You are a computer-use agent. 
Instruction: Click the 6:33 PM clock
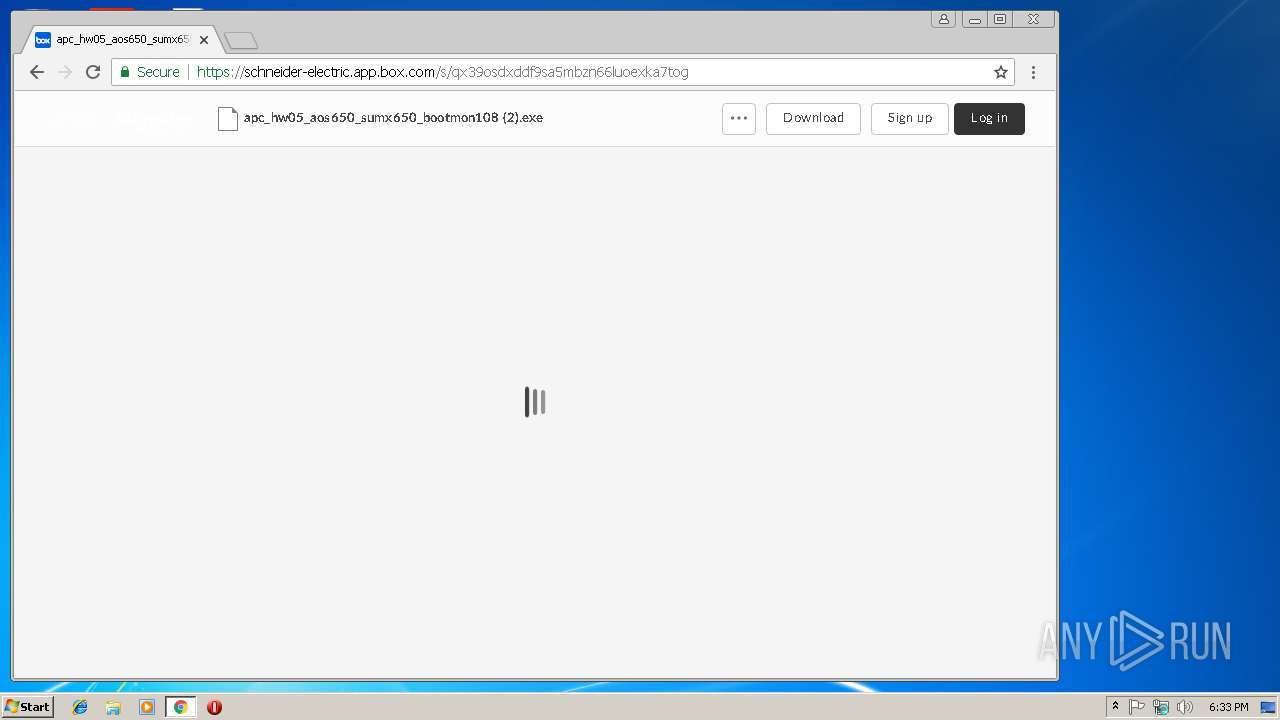click(1228, 707)
